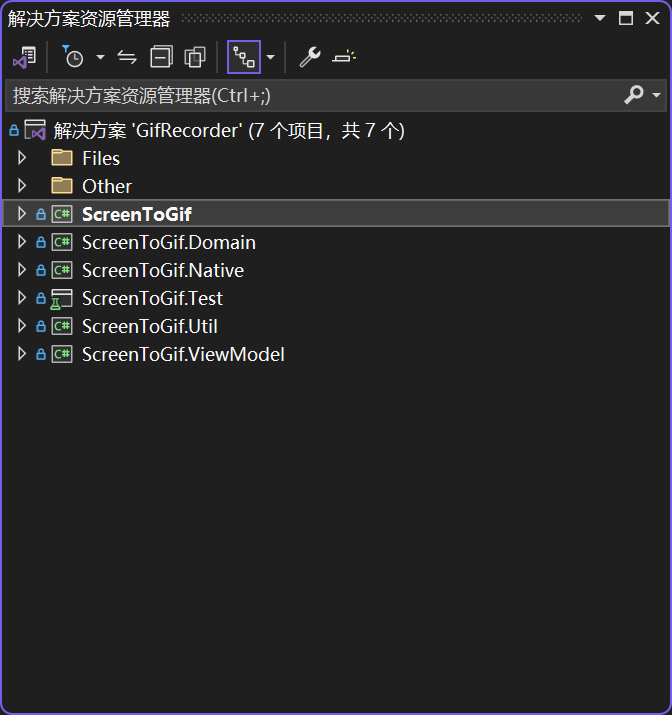This screenshot has width=672, height=715.
Task: Select the 'Files' folder label
Action: click(101, 158)
